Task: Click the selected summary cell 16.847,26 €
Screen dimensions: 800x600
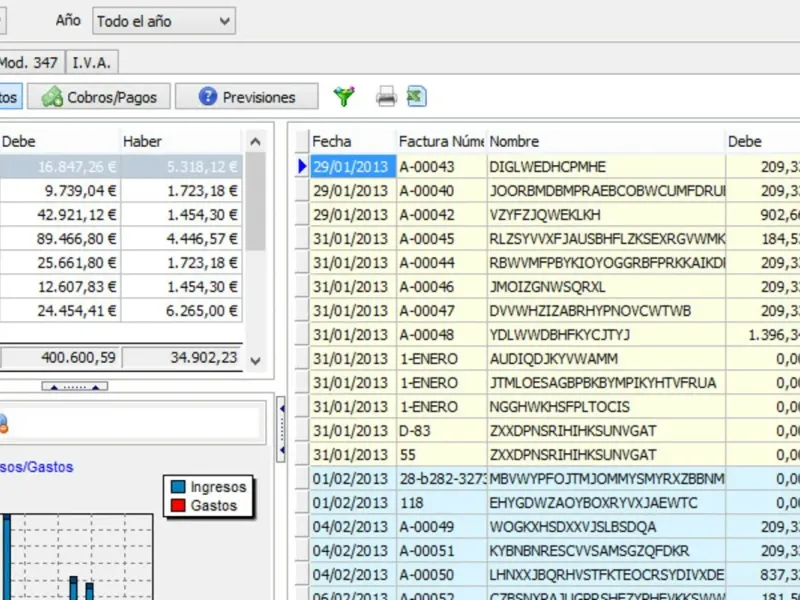Action: (x=60, y=167)
